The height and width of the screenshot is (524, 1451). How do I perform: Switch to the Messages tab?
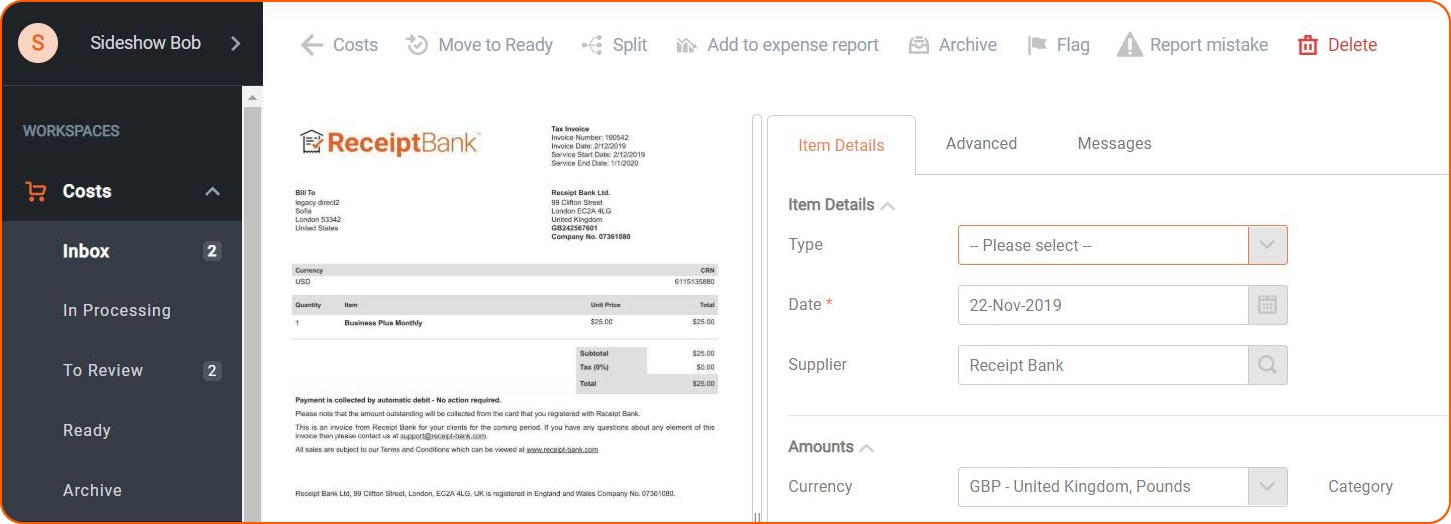1114,143
